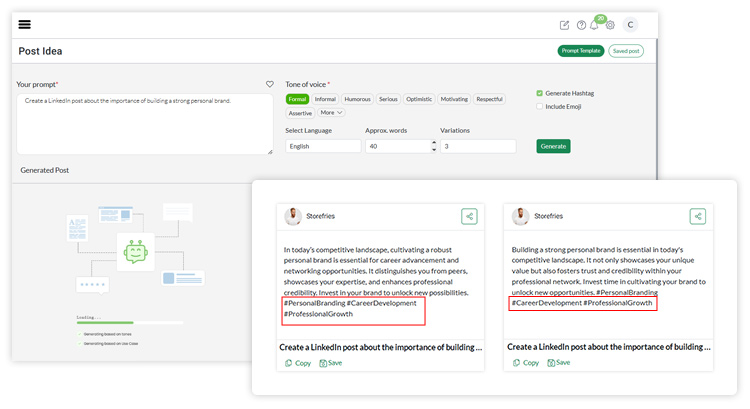Favorite the prompt with heart icon
750x409 pixels.
[x=270, y=84]
